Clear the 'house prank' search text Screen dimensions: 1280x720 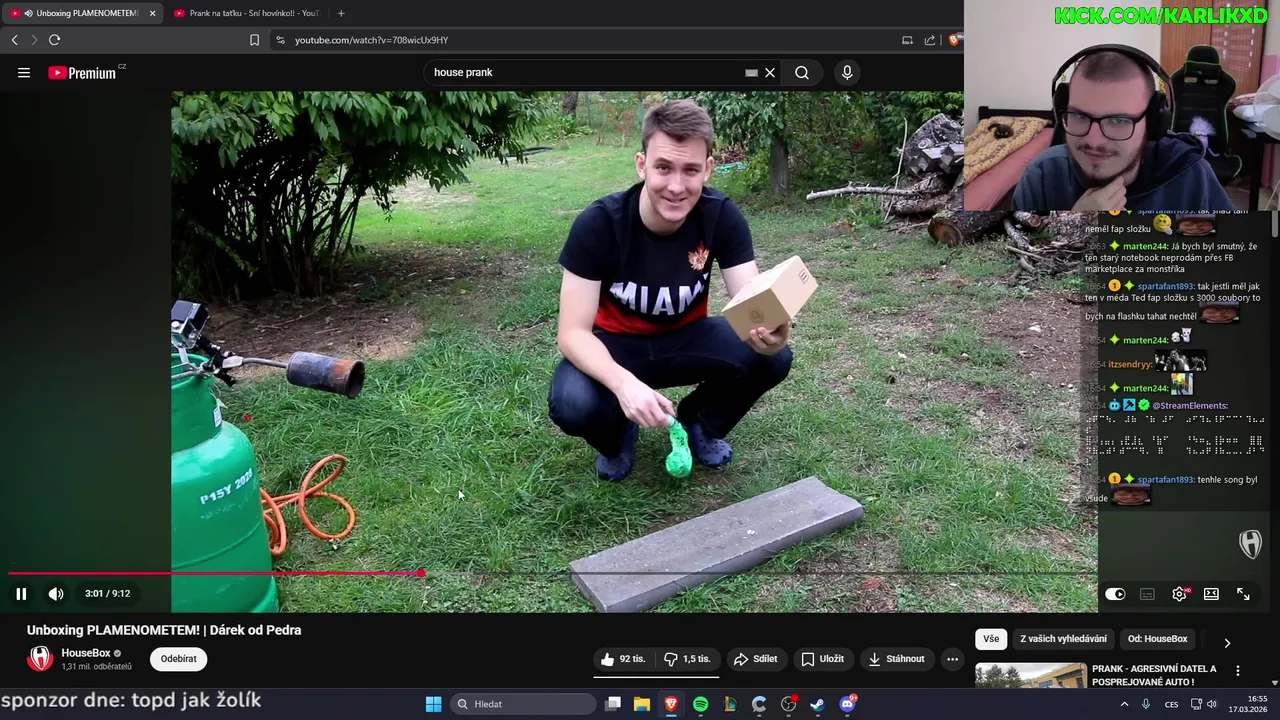[770, 72]
